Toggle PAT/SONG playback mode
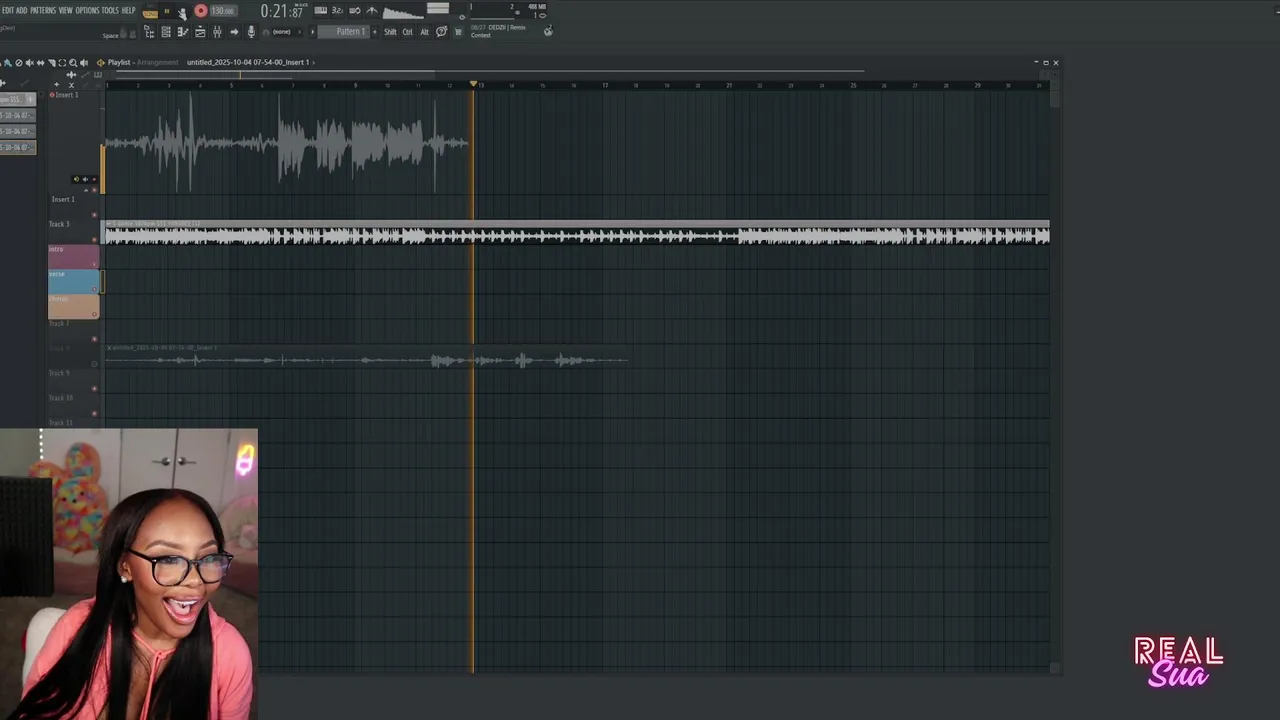Screen dimensions: 1280x720 (150, 12)
